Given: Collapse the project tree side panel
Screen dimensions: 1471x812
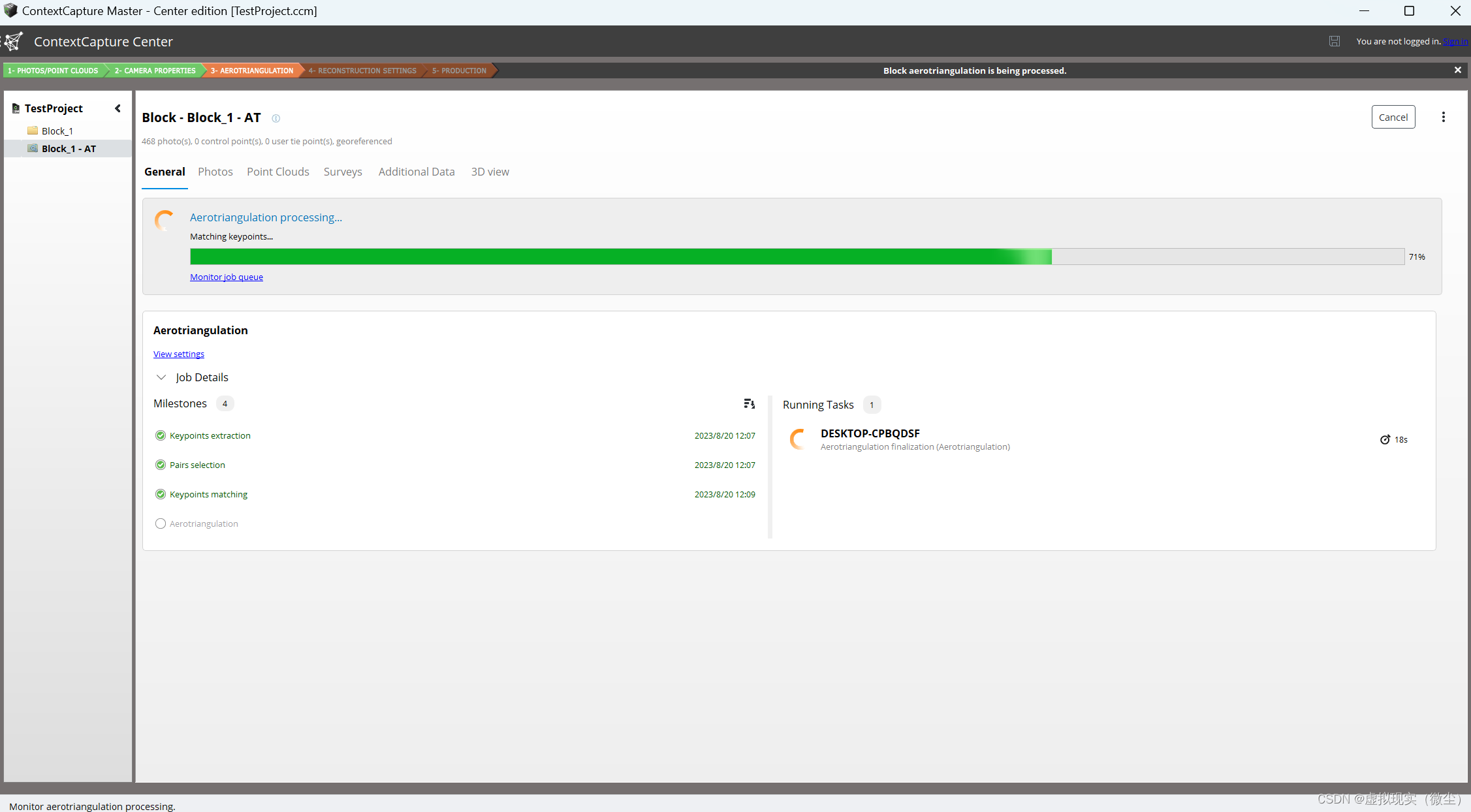Looking at the screenshot, I should pyautogui.click(x=118, y=108).
